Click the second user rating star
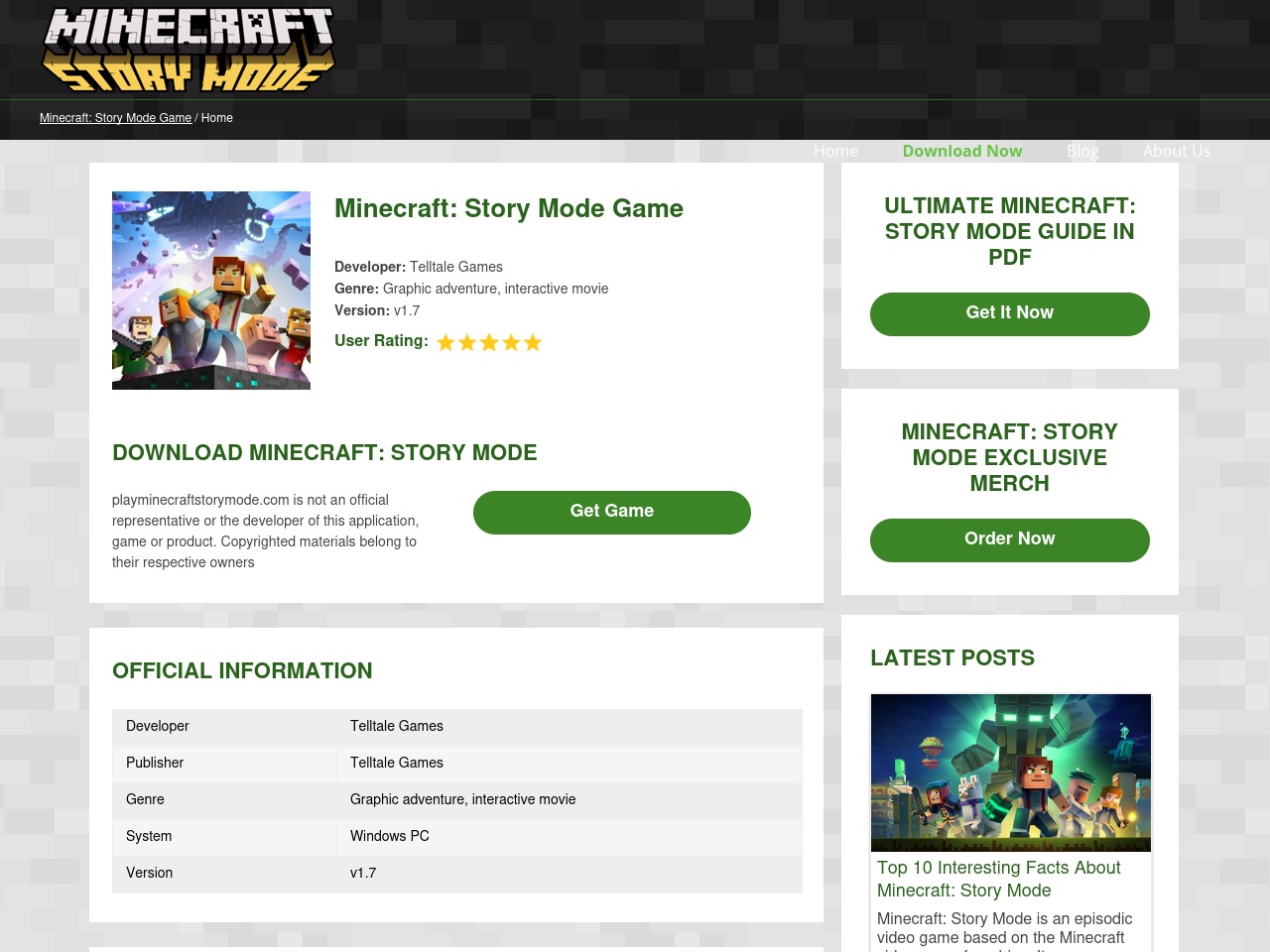Image resolution: width=1270 pixels, height=952 pixels. [x=467, y=342]
